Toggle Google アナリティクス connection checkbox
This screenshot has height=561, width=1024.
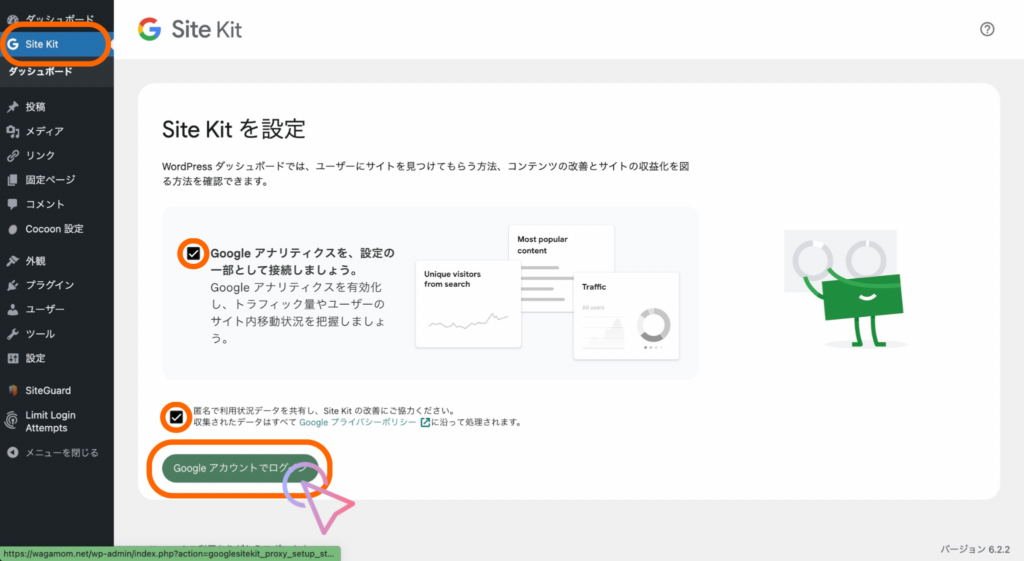(x=193, y=254)
